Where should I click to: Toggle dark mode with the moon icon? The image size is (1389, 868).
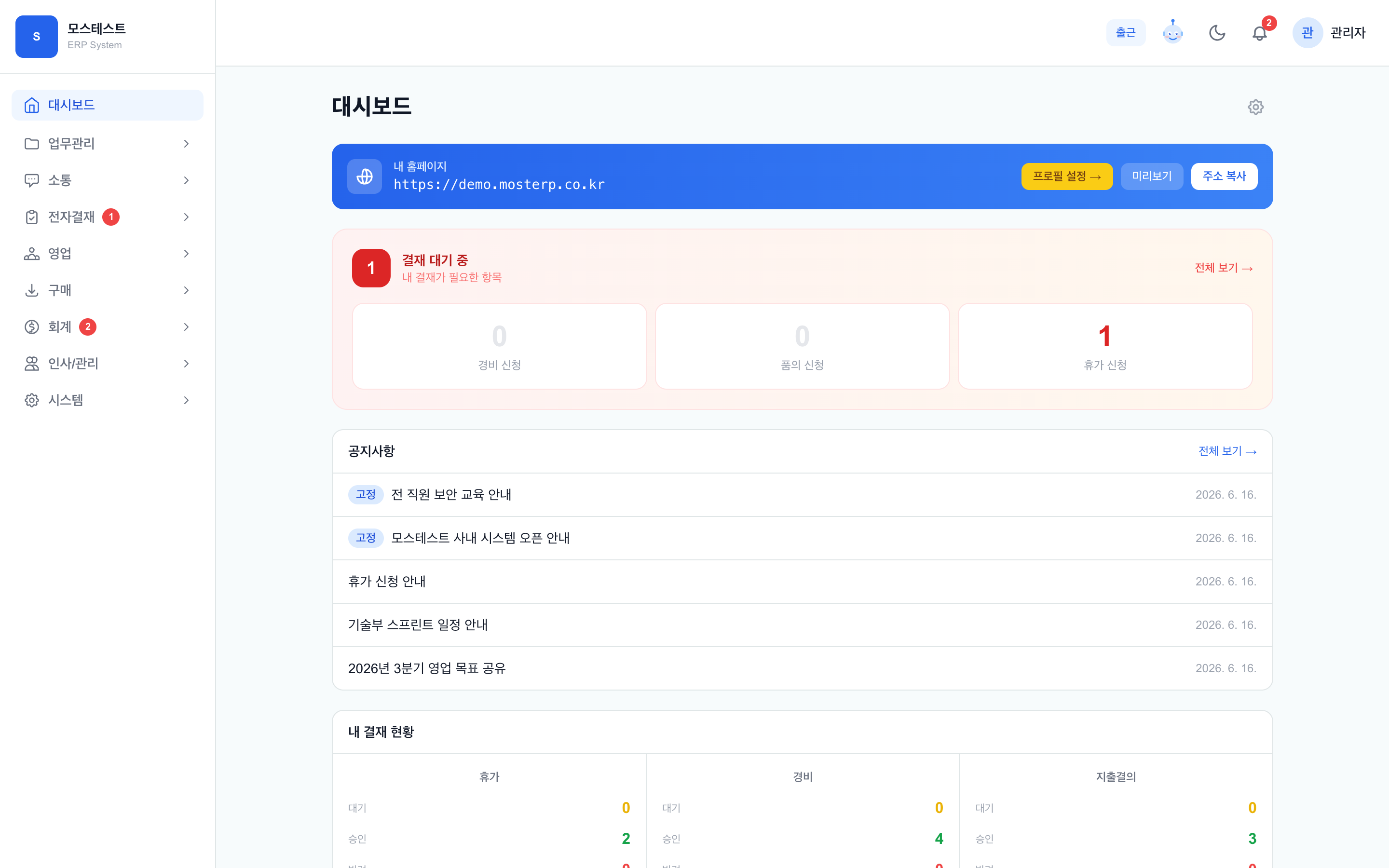[1217, 33]
